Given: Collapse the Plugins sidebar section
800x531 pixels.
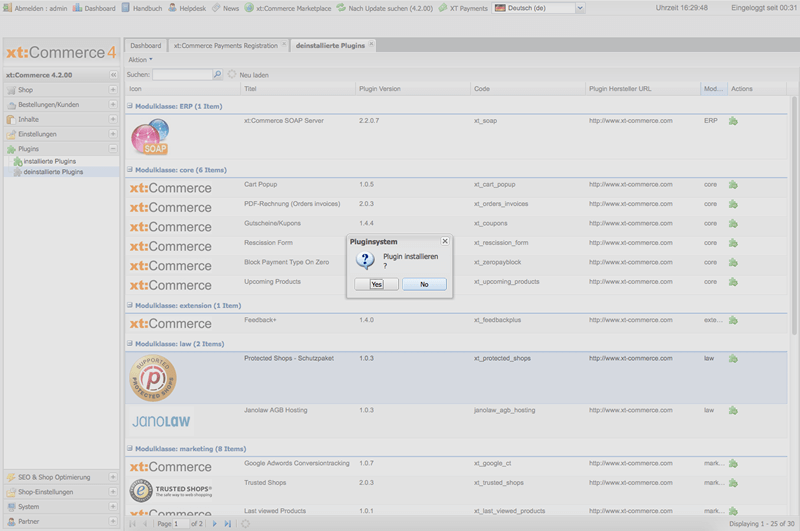Looking at the screenshot, I should point(113,149).
